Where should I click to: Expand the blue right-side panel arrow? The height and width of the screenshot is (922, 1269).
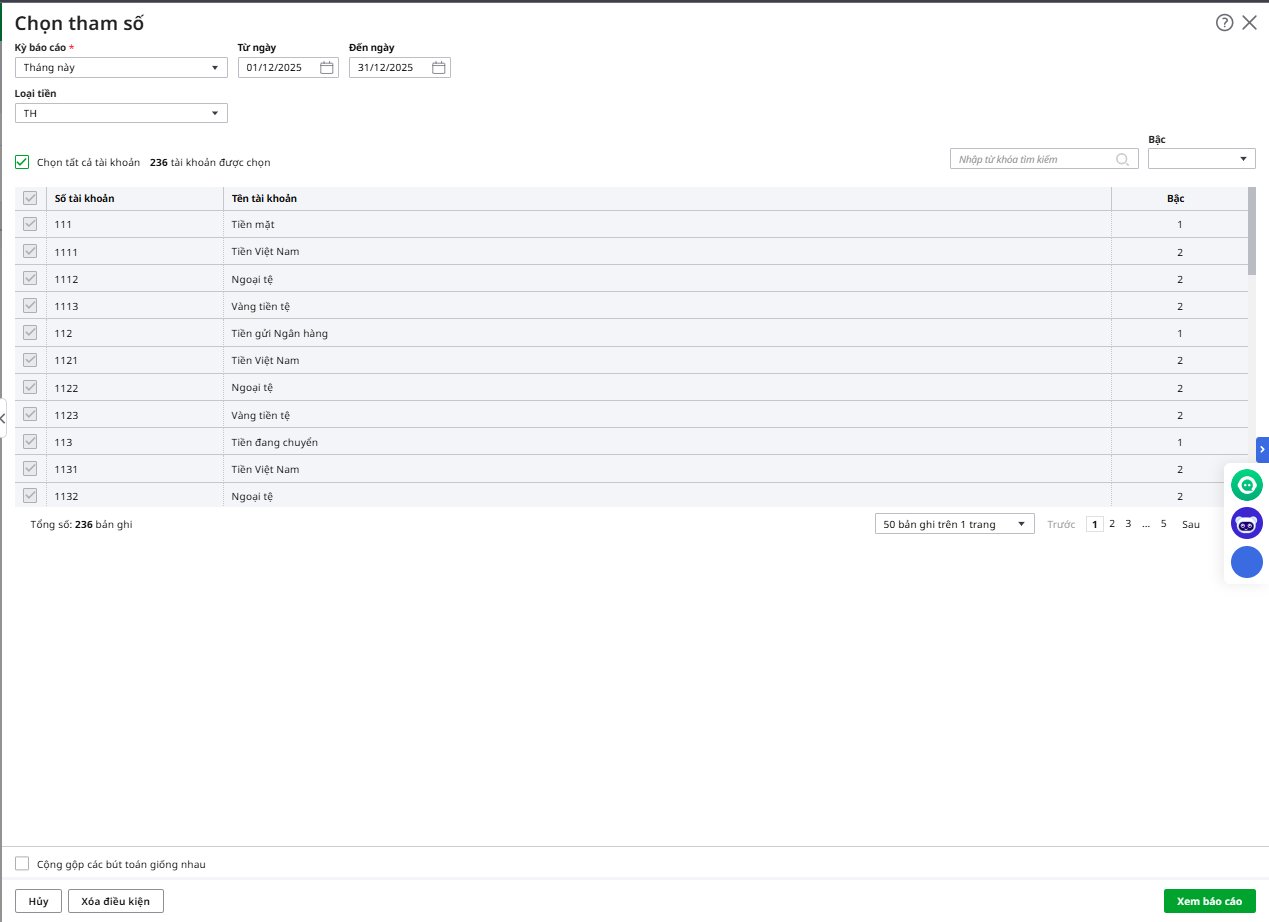(1262, 450)
